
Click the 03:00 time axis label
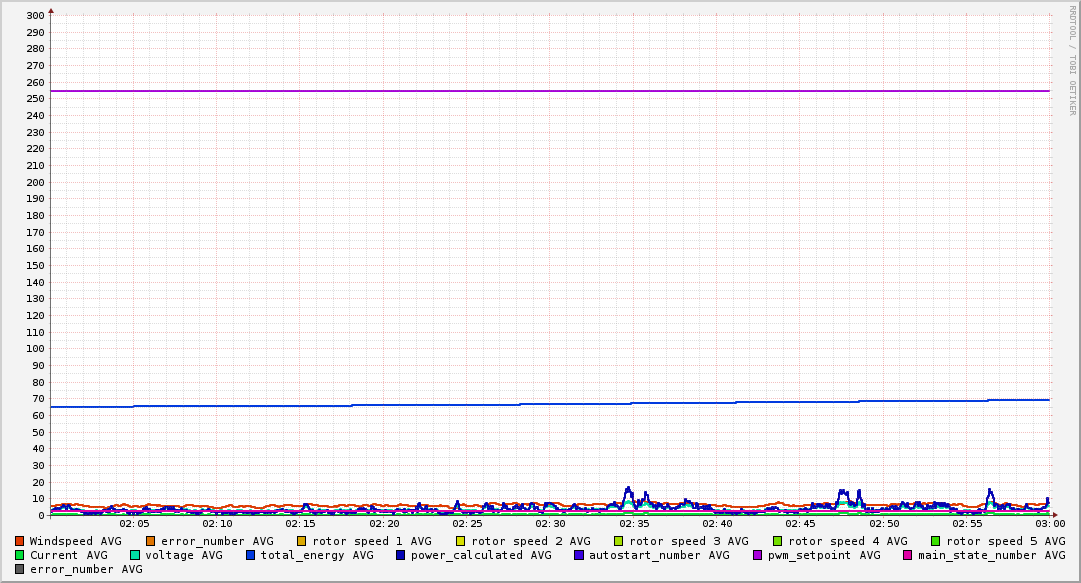tap(1050, 524)
